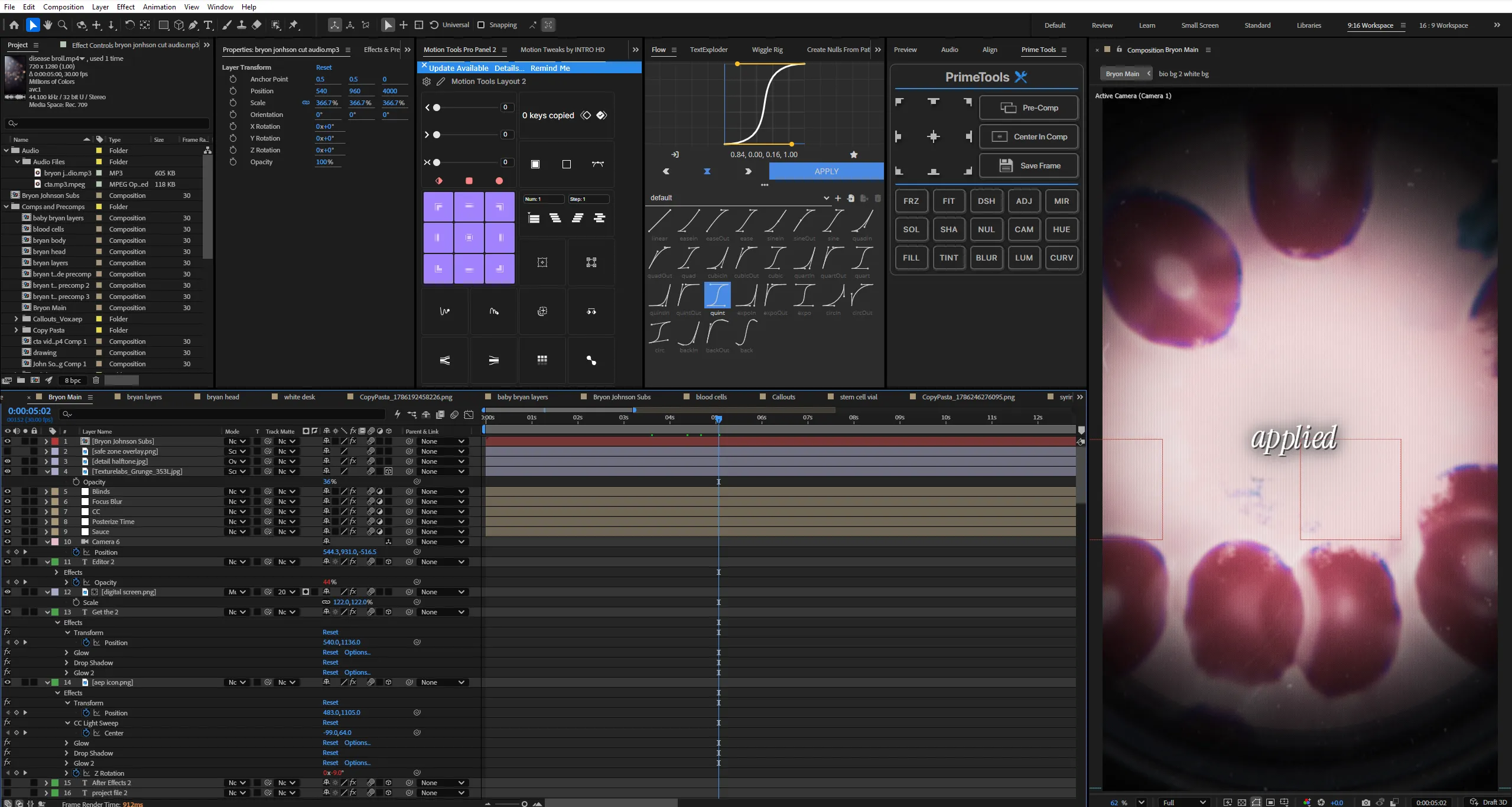Select the Puppet Pin tool

click(294, 25)
